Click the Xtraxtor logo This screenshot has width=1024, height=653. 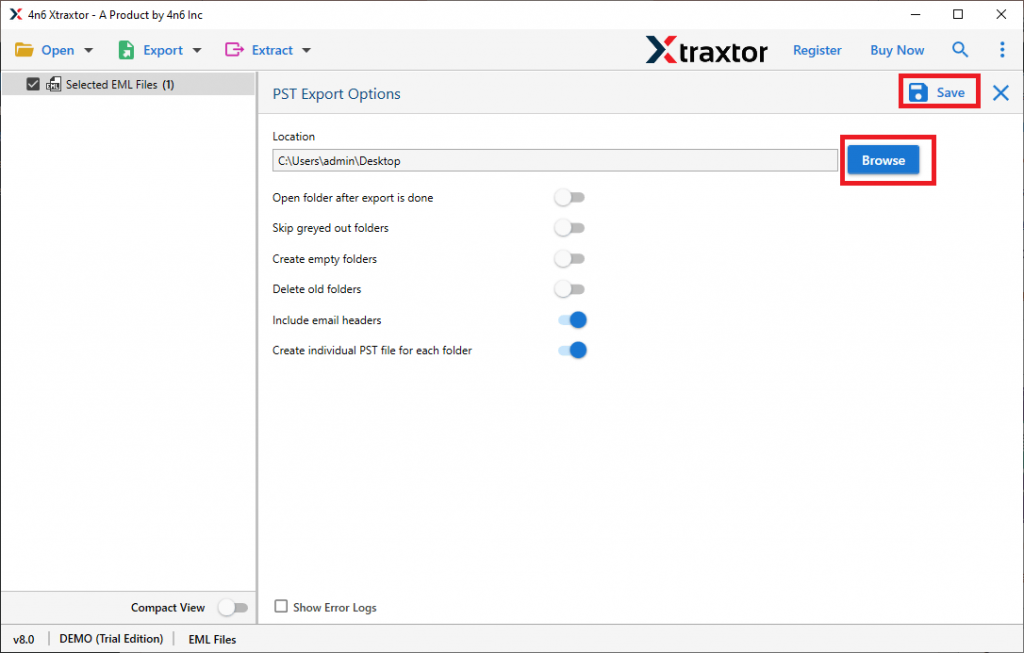[707, 50]
